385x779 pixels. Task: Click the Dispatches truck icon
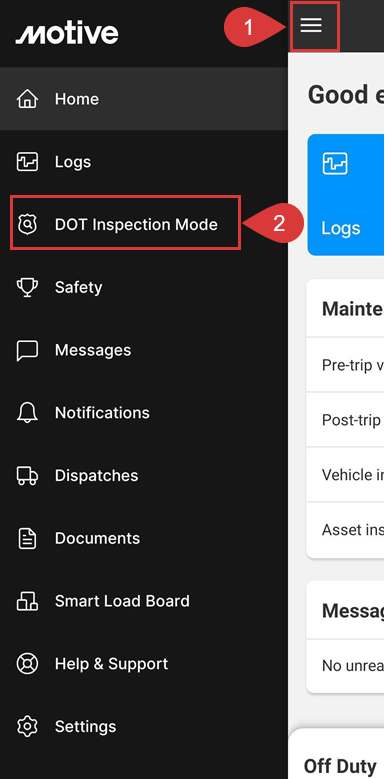coord(27,475)
